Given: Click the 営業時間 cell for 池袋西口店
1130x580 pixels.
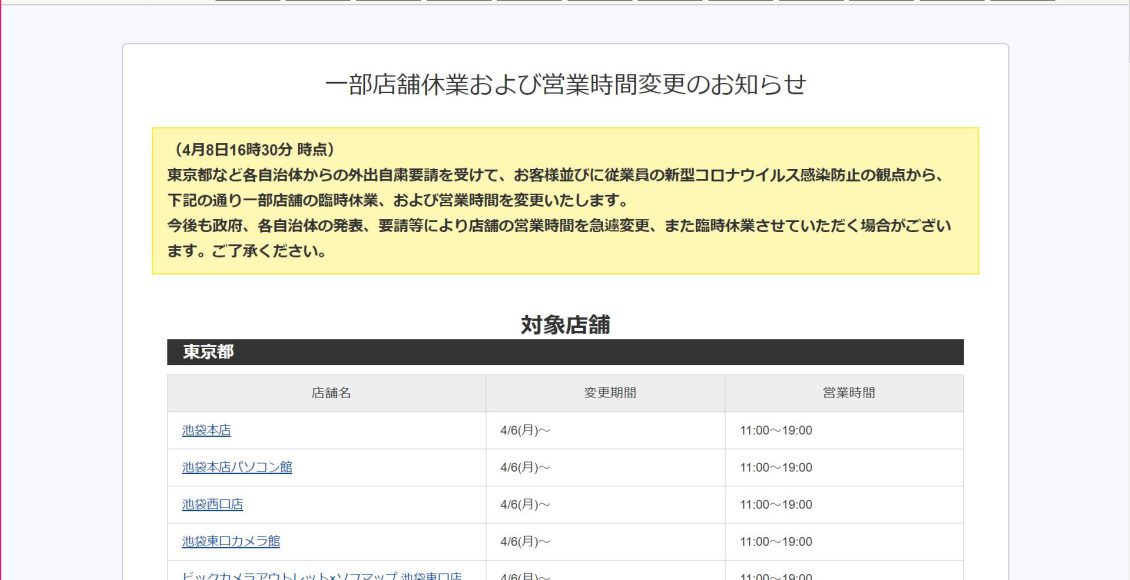Looking at the screenshot, I should point(776,505).
